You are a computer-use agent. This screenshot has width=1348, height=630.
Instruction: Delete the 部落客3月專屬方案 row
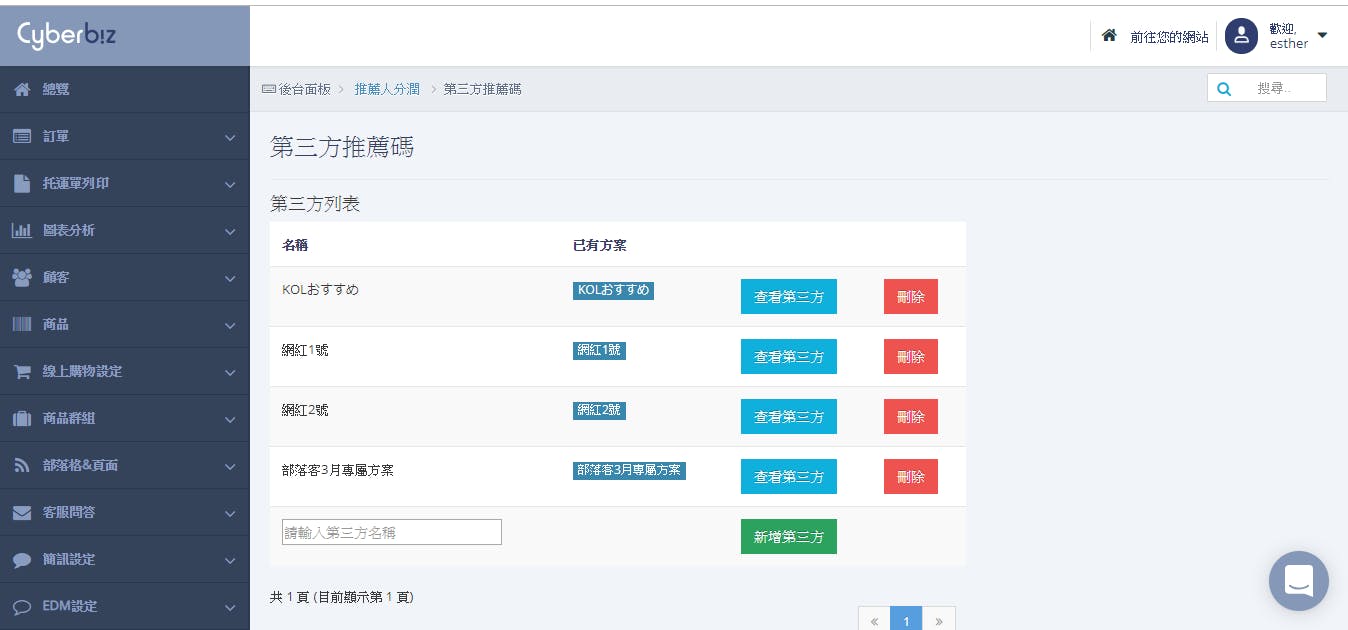pos(911,477)
